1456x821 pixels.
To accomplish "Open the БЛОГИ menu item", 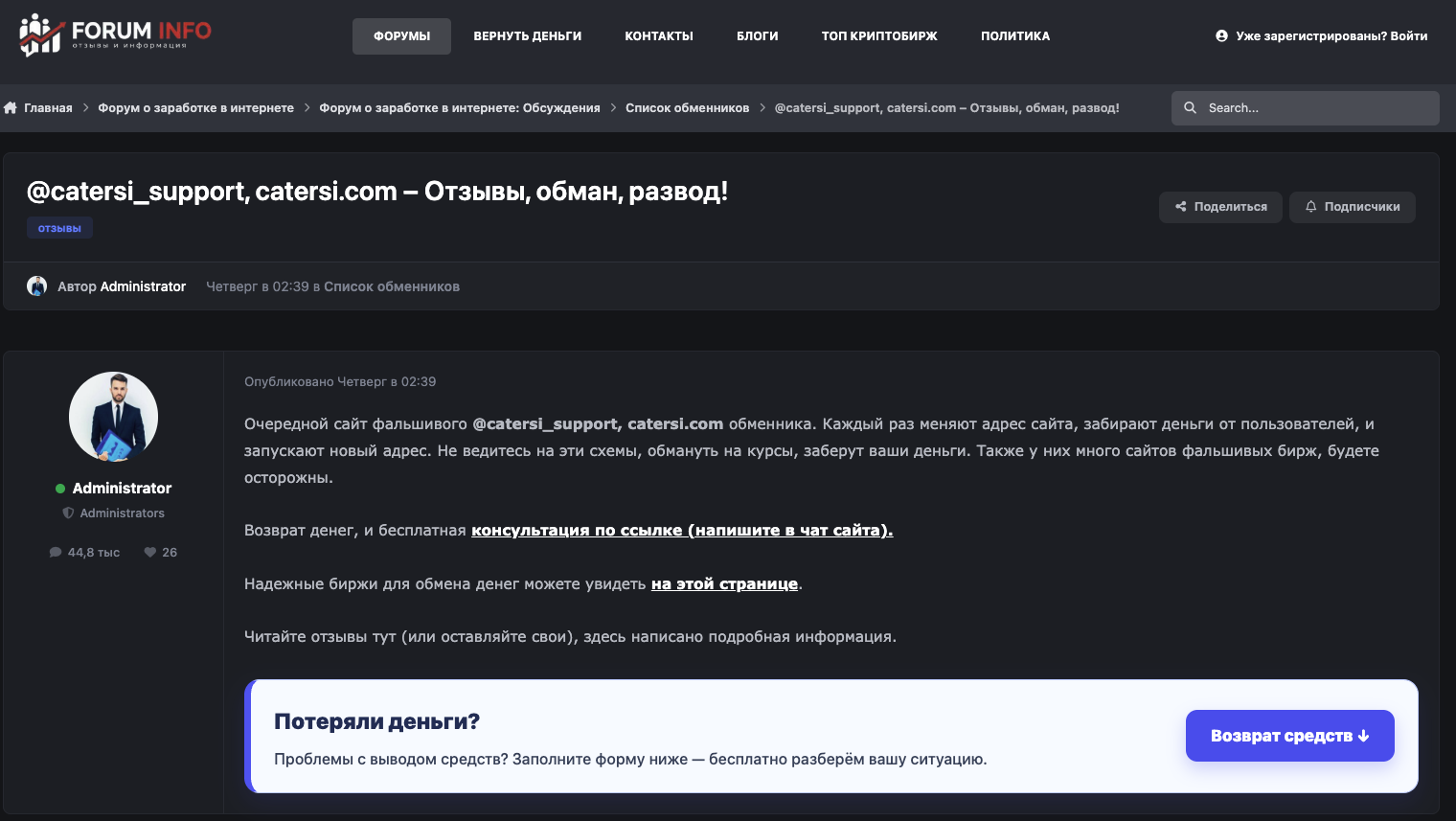I will 758,36.
